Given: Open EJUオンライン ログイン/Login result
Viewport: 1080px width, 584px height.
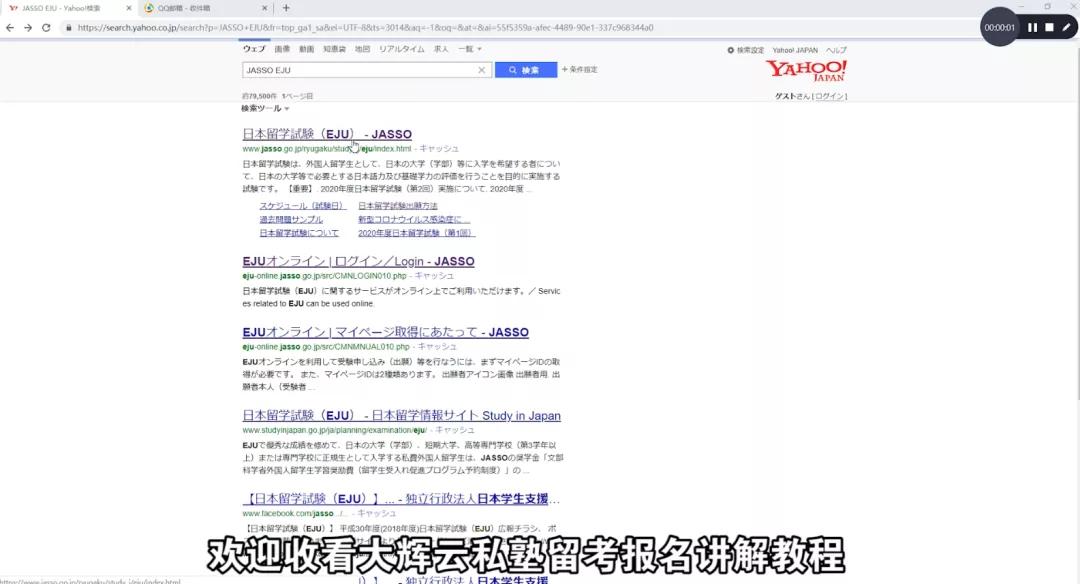Looking at the screenshot, I should (x=358, y=262).
